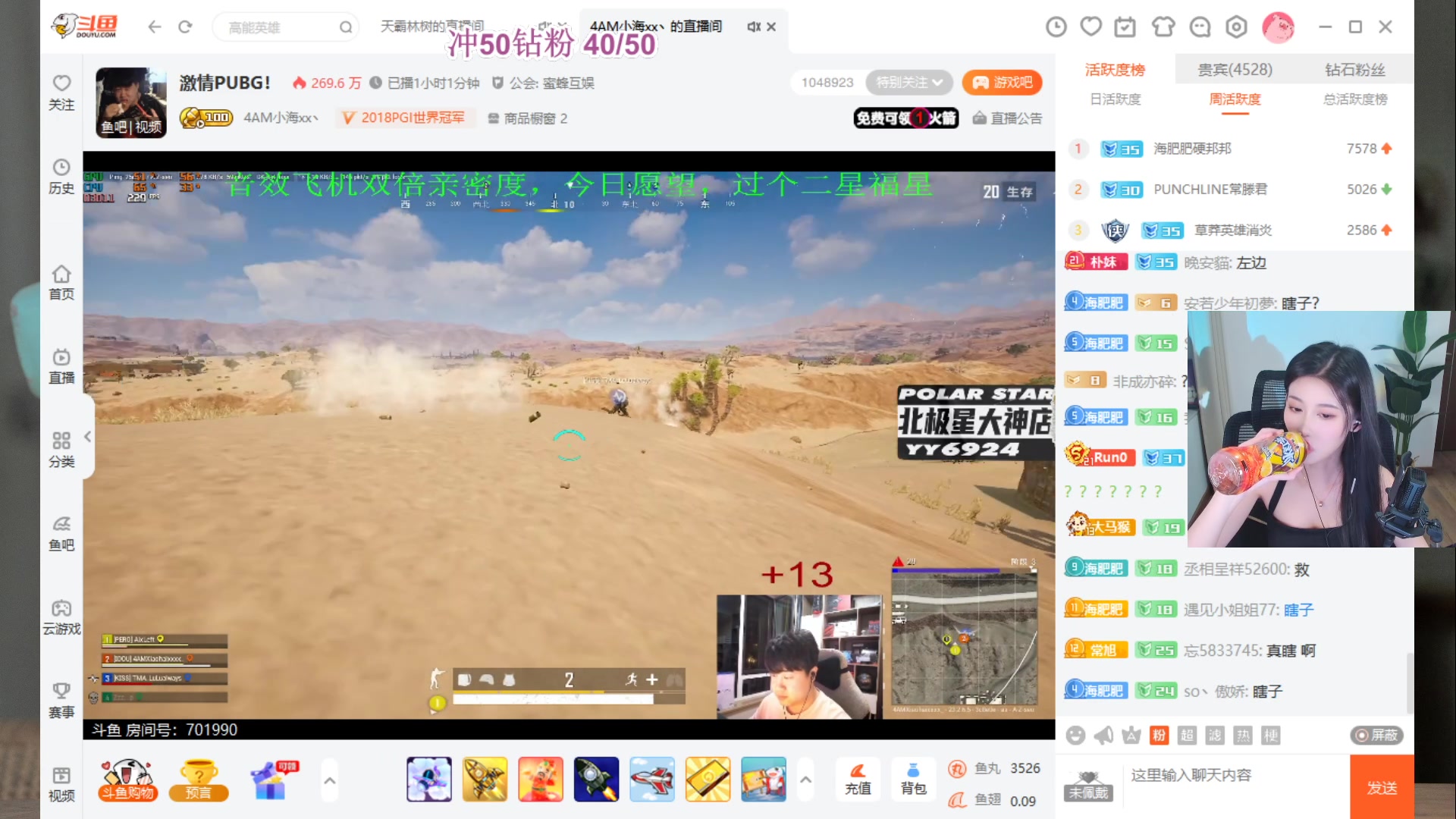Screen dimensions: 1456x819
Task: Click the search magnifier icon
Action: coord(346,27)
